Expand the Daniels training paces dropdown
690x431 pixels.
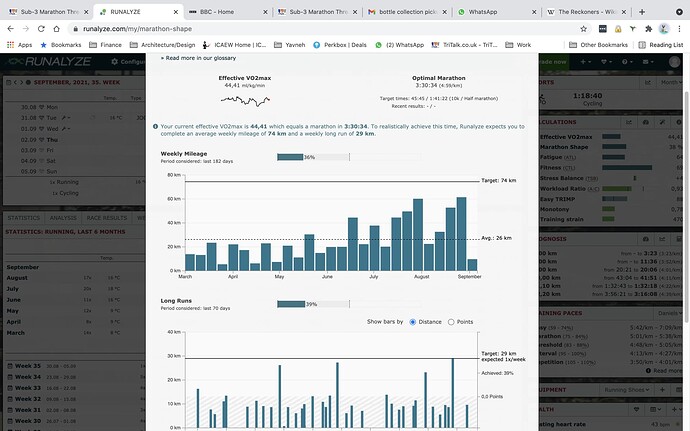(670, 313)
